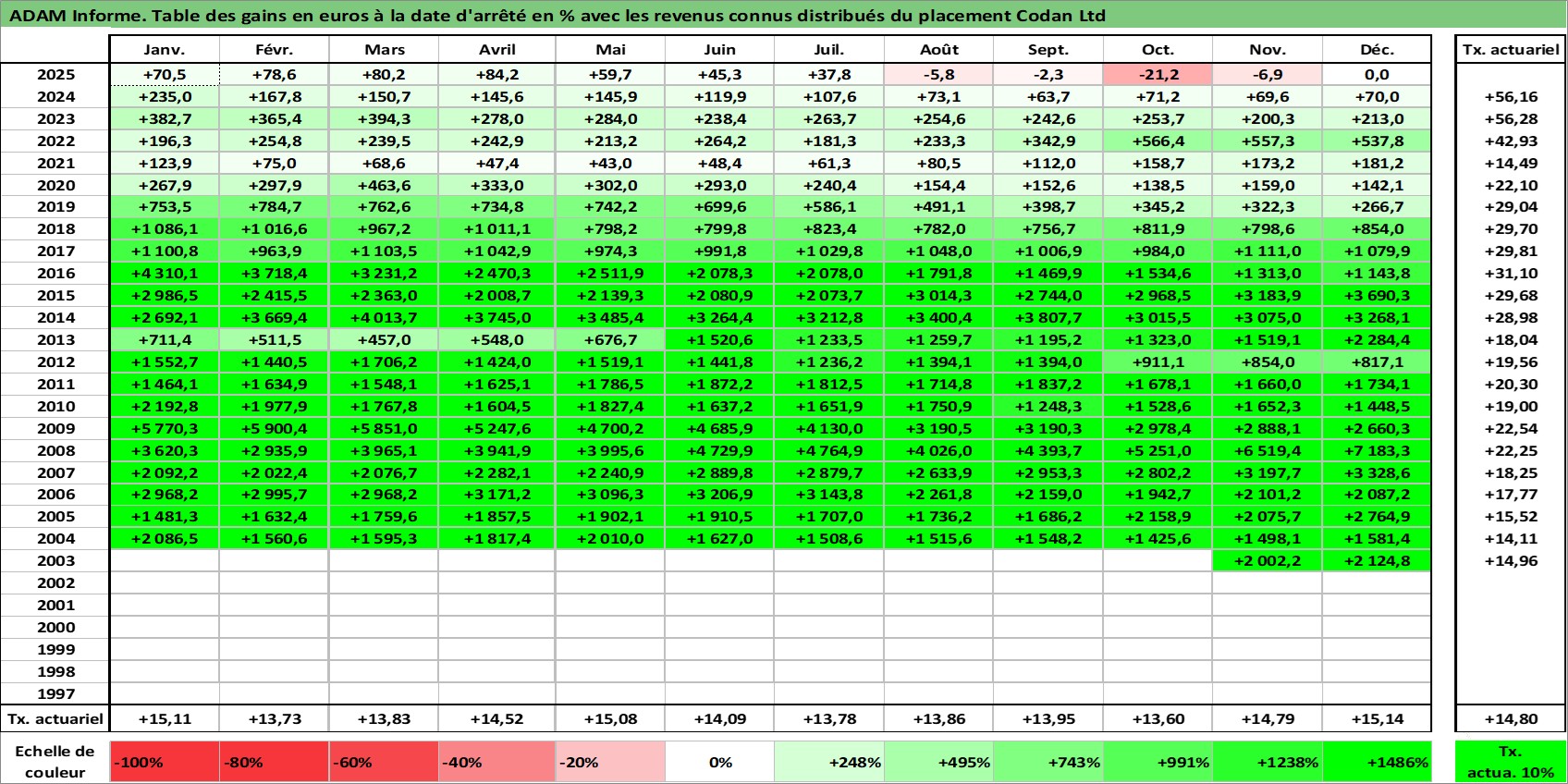Click the +2 124,8 cell in Déc. 2003

pos(1377,561)
